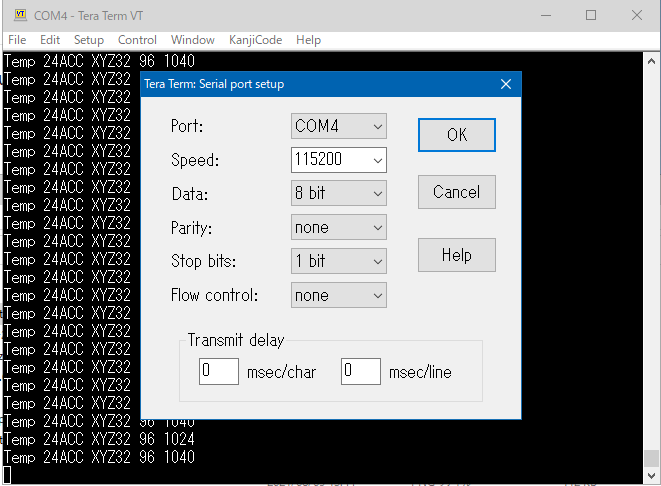Image resolution: width=661 pixels, height=486 pixels.
Task: Open the Edit menu
Action: 50,40
